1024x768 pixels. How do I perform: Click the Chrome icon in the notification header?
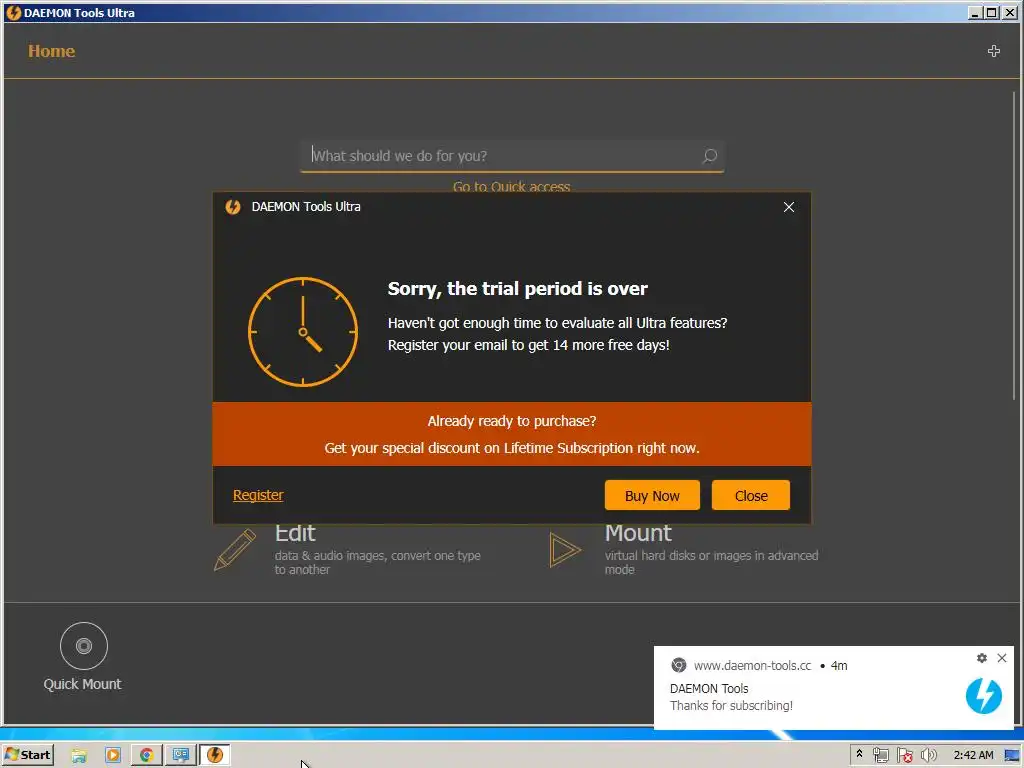tap(679, 665)
